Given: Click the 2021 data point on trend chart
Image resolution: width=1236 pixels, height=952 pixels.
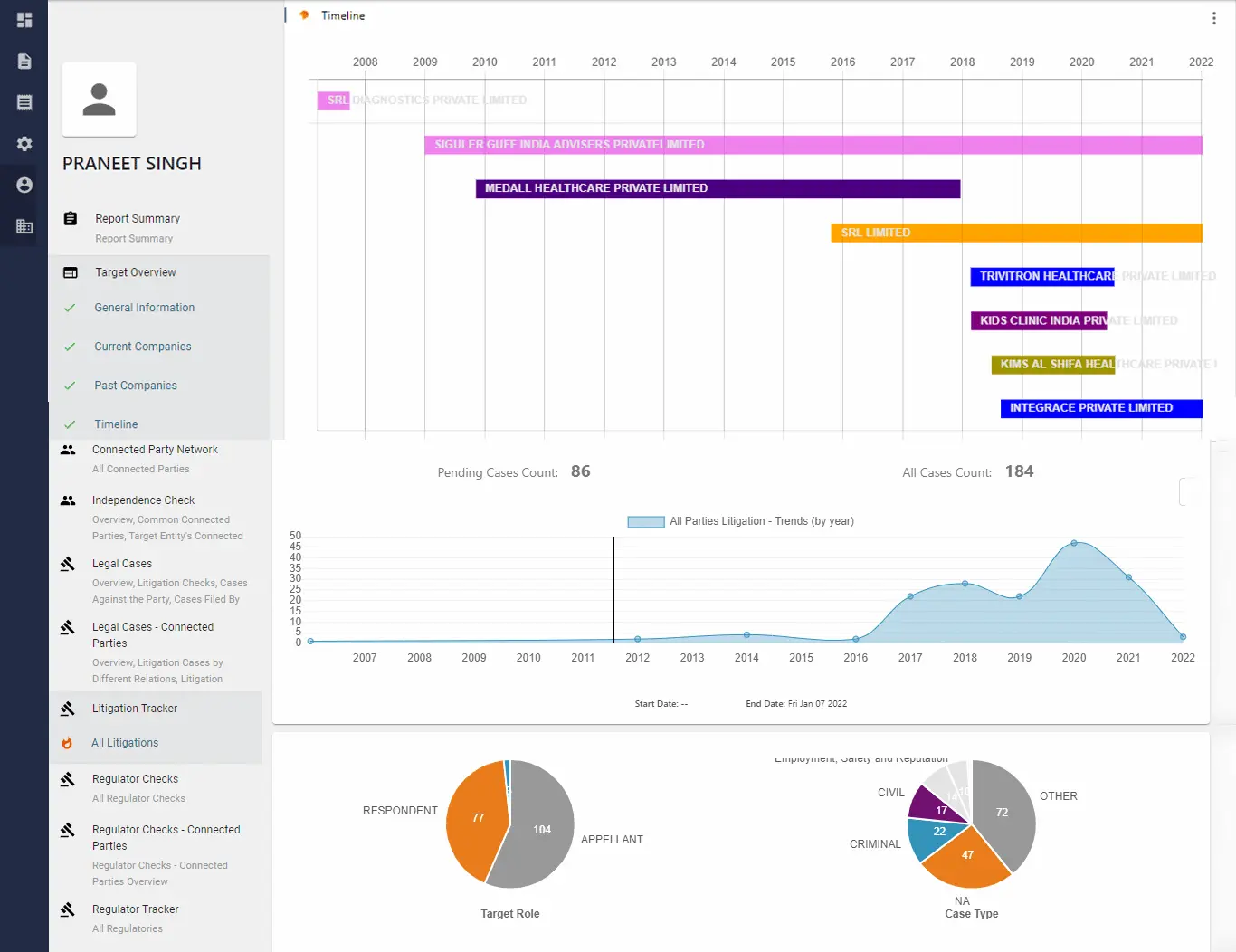Looking at the screenshot, I should tap(1128, 577).
